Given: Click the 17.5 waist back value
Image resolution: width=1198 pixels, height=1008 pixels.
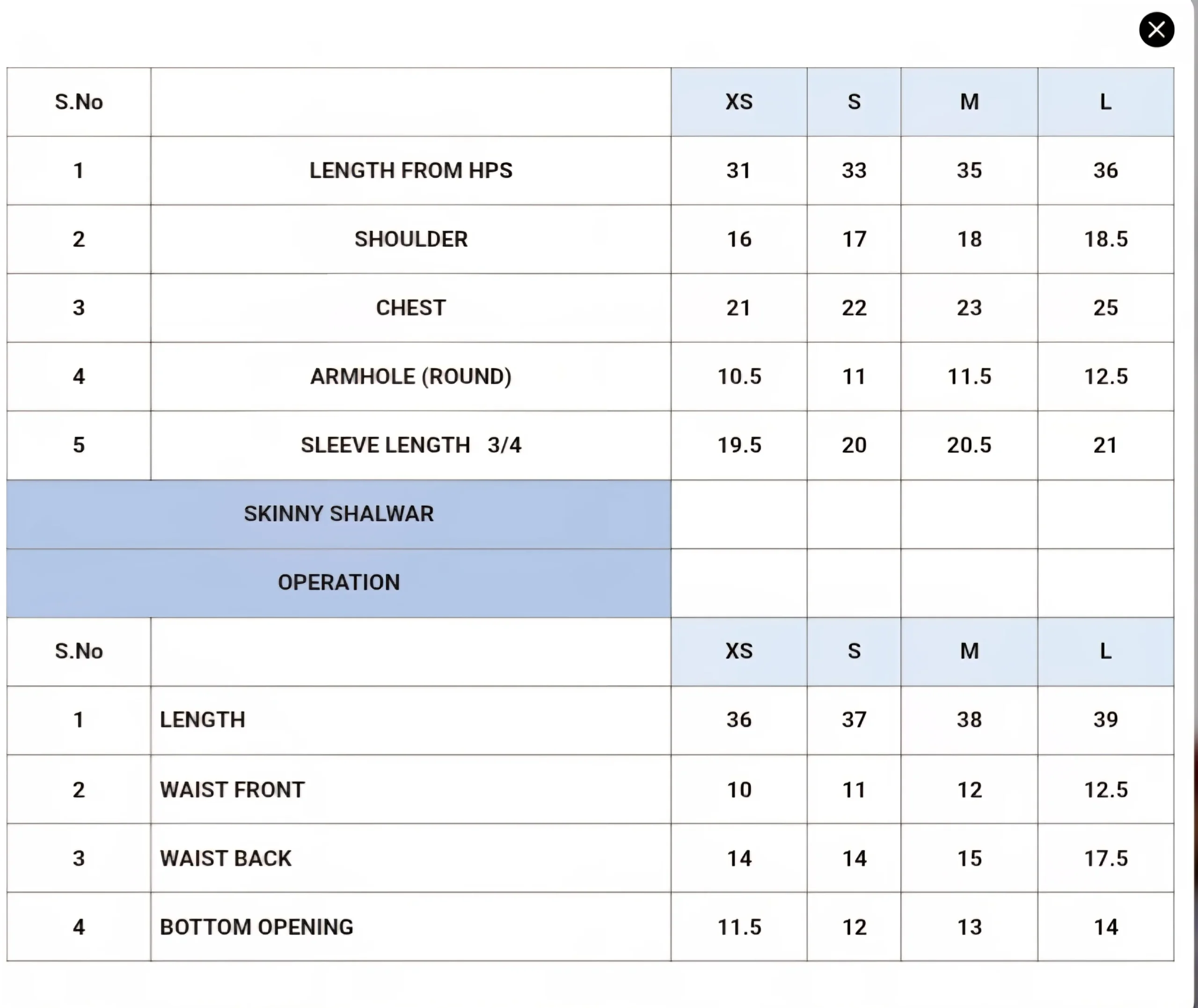Looking at the screenshot, I should [x=1106, y=858].
